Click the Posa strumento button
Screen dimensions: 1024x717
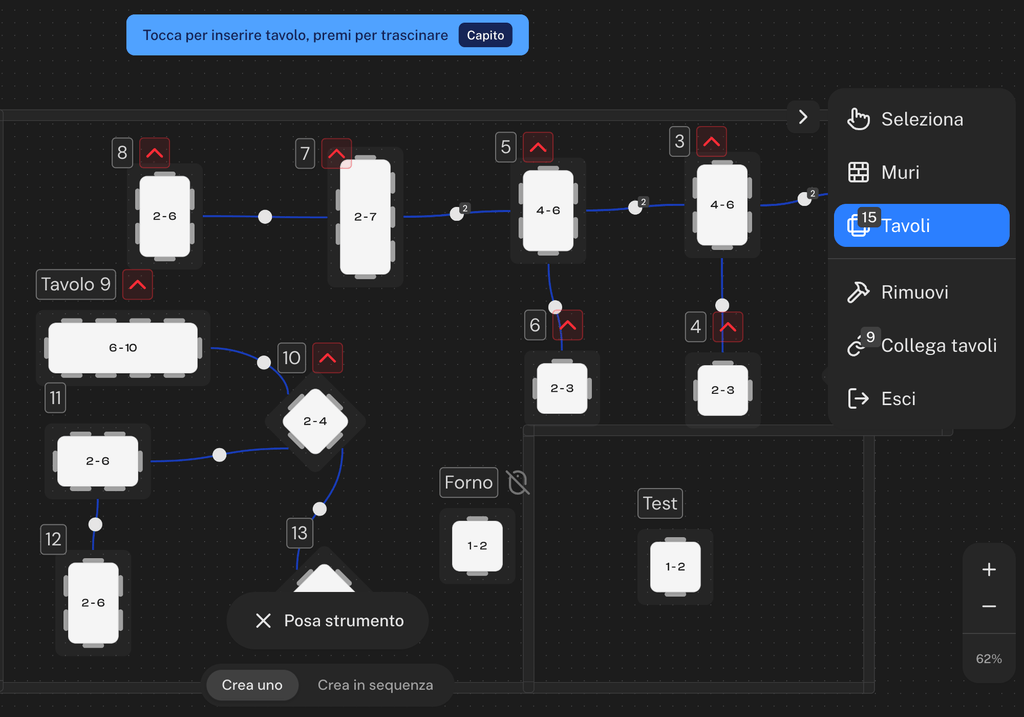point(328,620)
